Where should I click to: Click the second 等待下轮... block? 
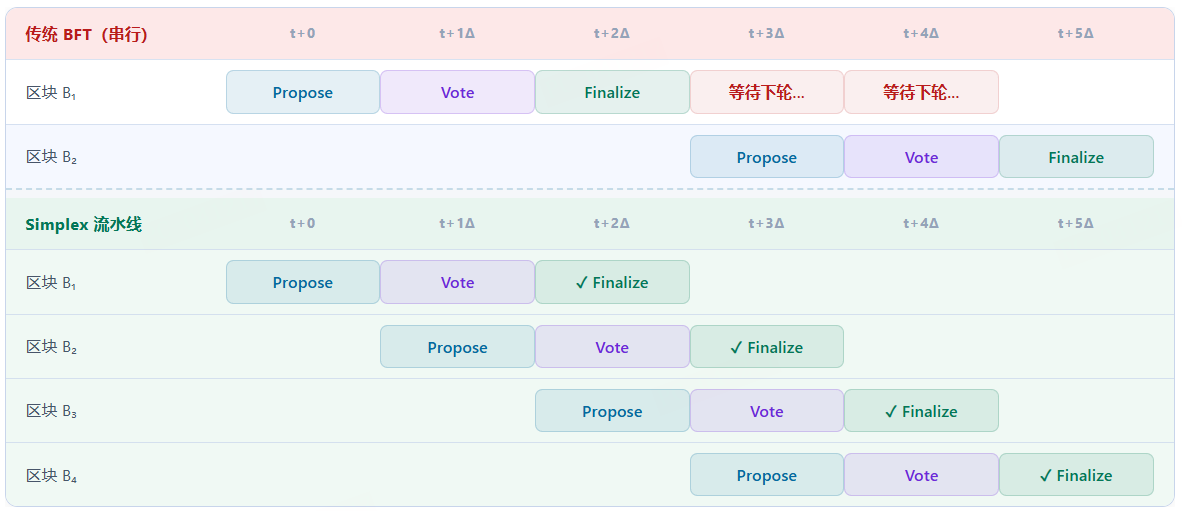(921, 92)
